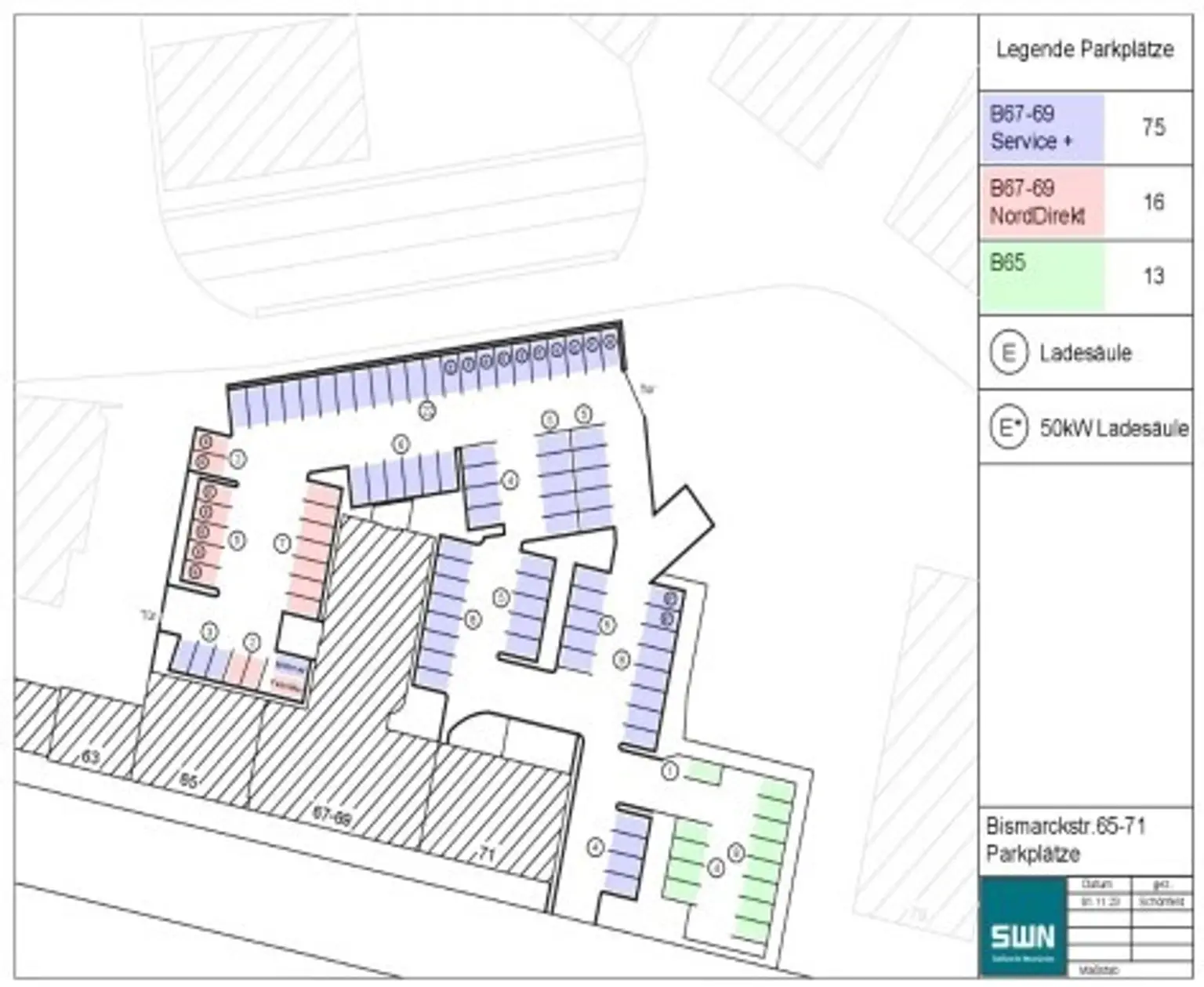Click the blue B67-69 Service+ legend swatch
Screen dimensions: 1204x987
click(x=1043, y=128)
